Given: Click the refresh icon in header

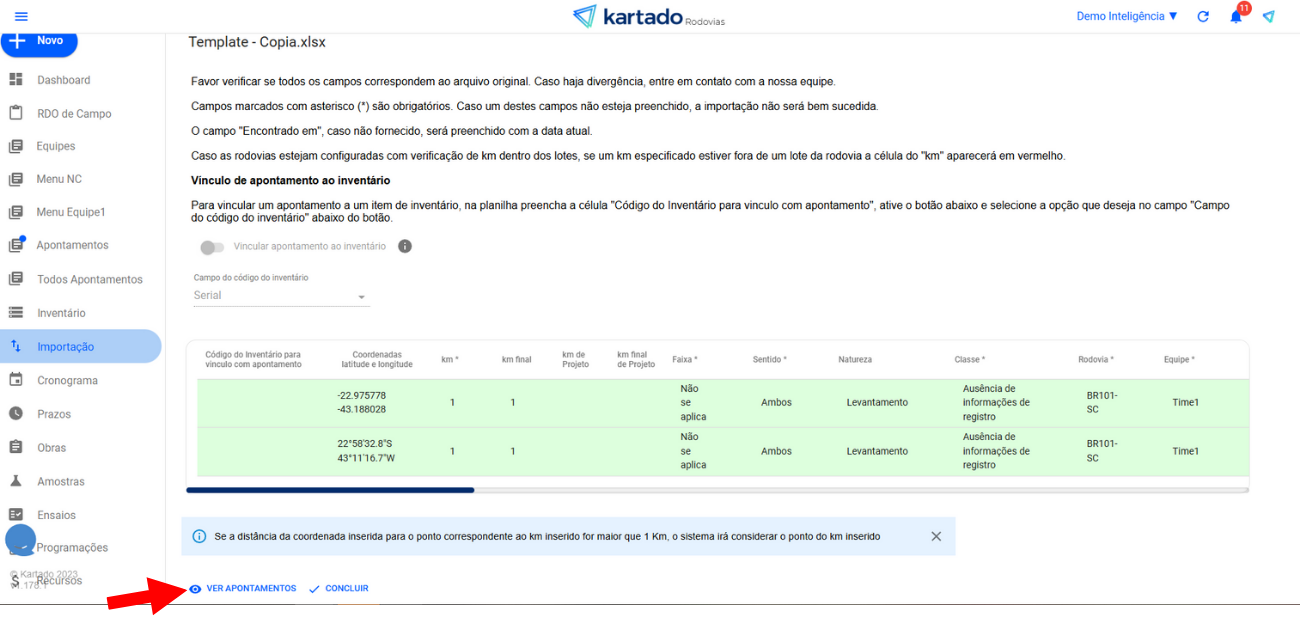Looking at the screenshot, I should pyautogui.click(x=1203, y=17).
